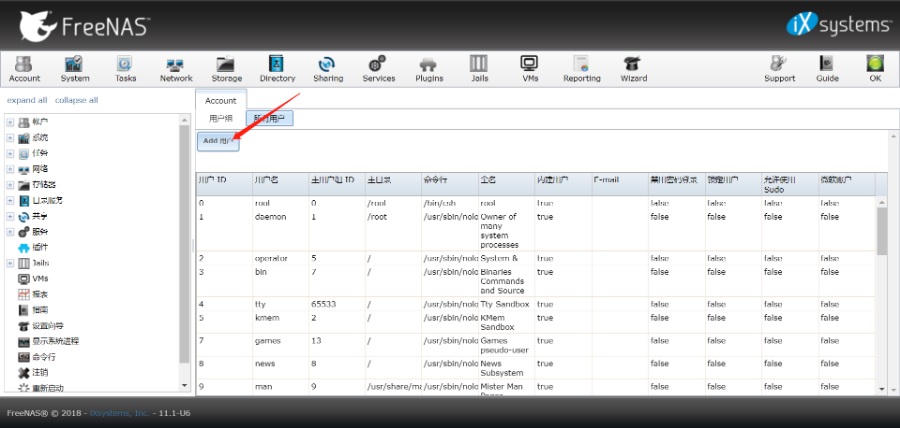Sort by the Sudo column header
Screen dimensions: 900x428
coord(789,184)
